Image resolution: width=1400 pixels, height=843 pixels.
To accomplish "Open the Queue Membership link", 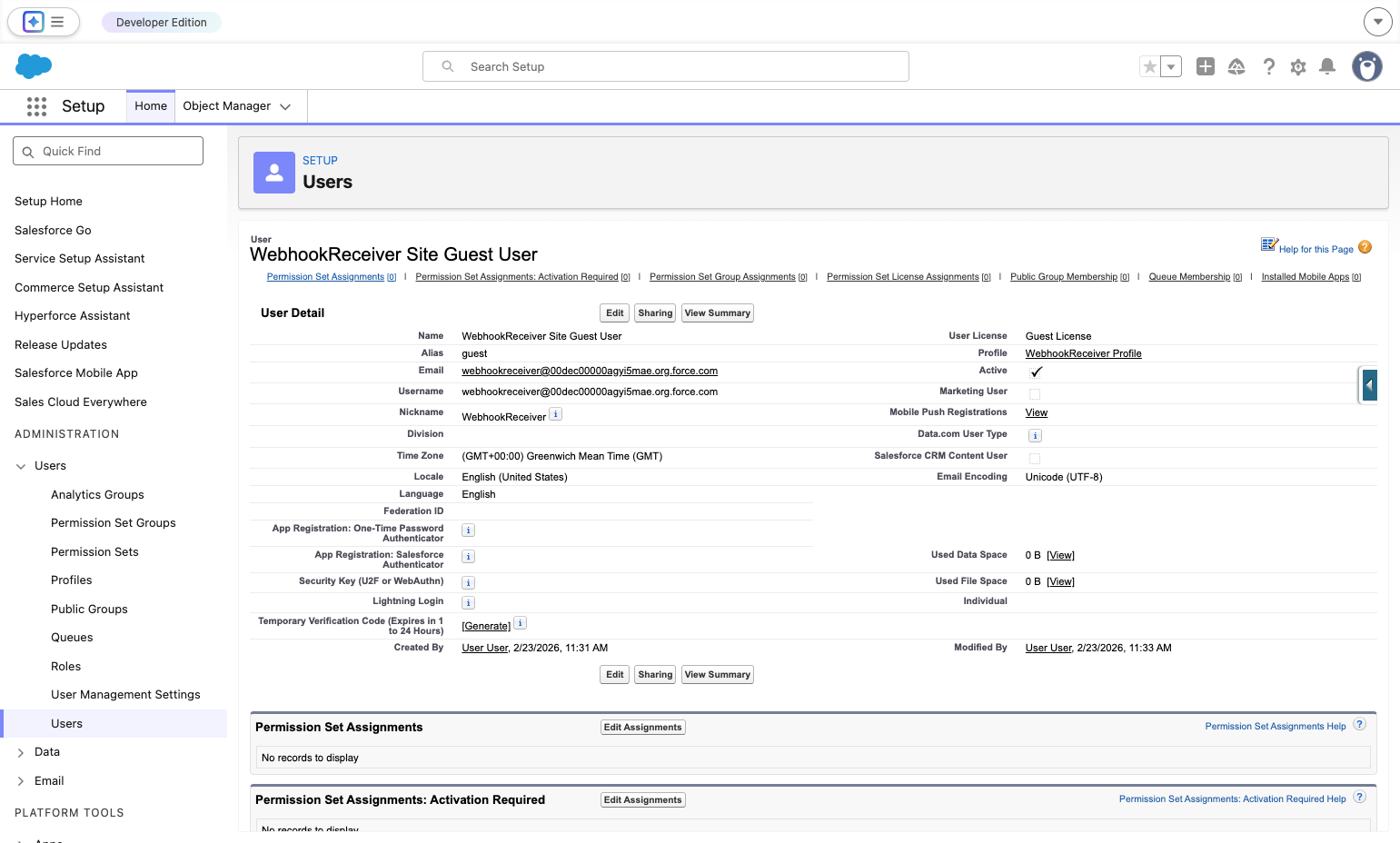I will click(1189, 277).
